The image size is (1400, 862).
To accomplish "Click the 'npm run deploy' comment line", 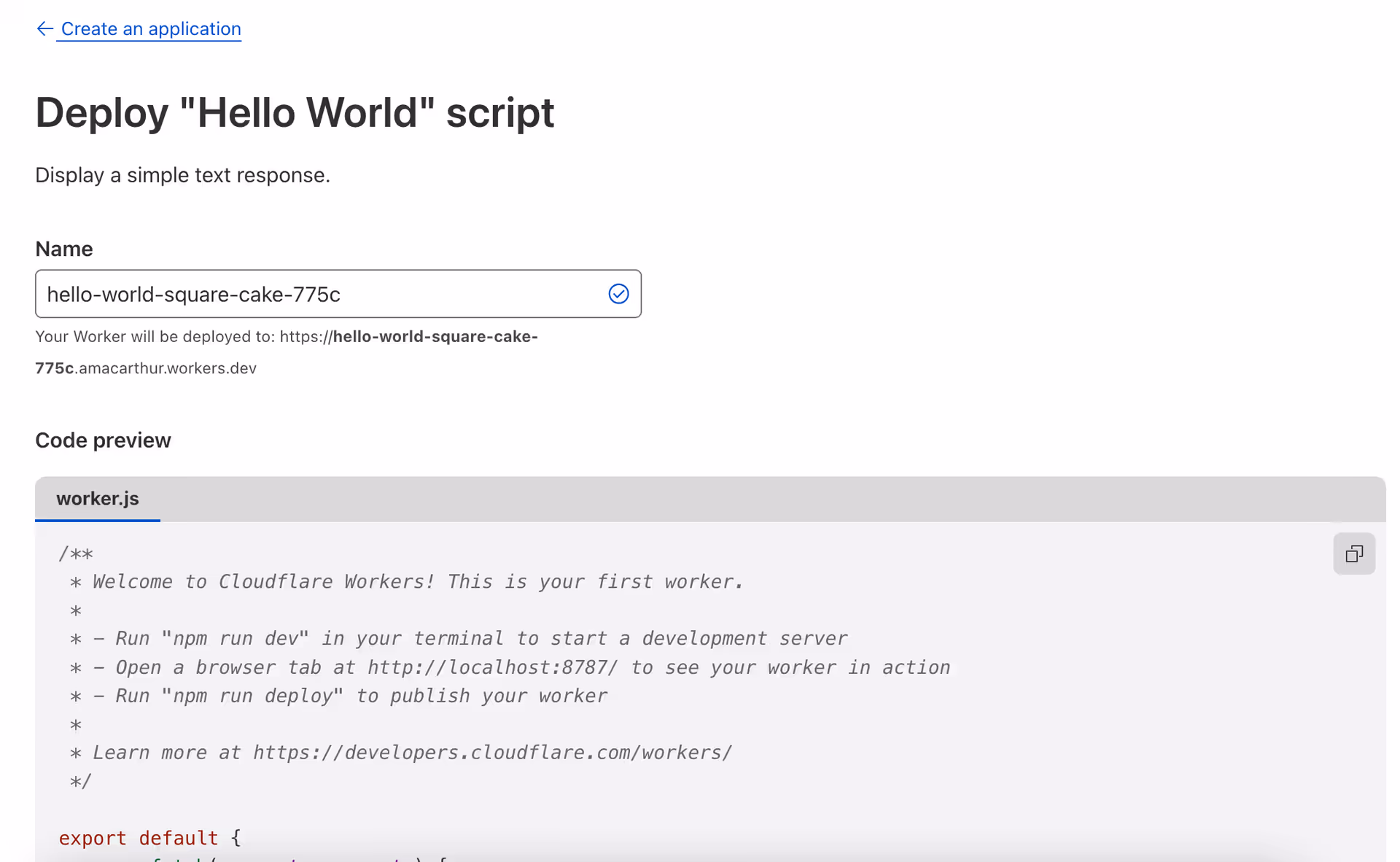I will pyautogui.click(x=338, y=696).
